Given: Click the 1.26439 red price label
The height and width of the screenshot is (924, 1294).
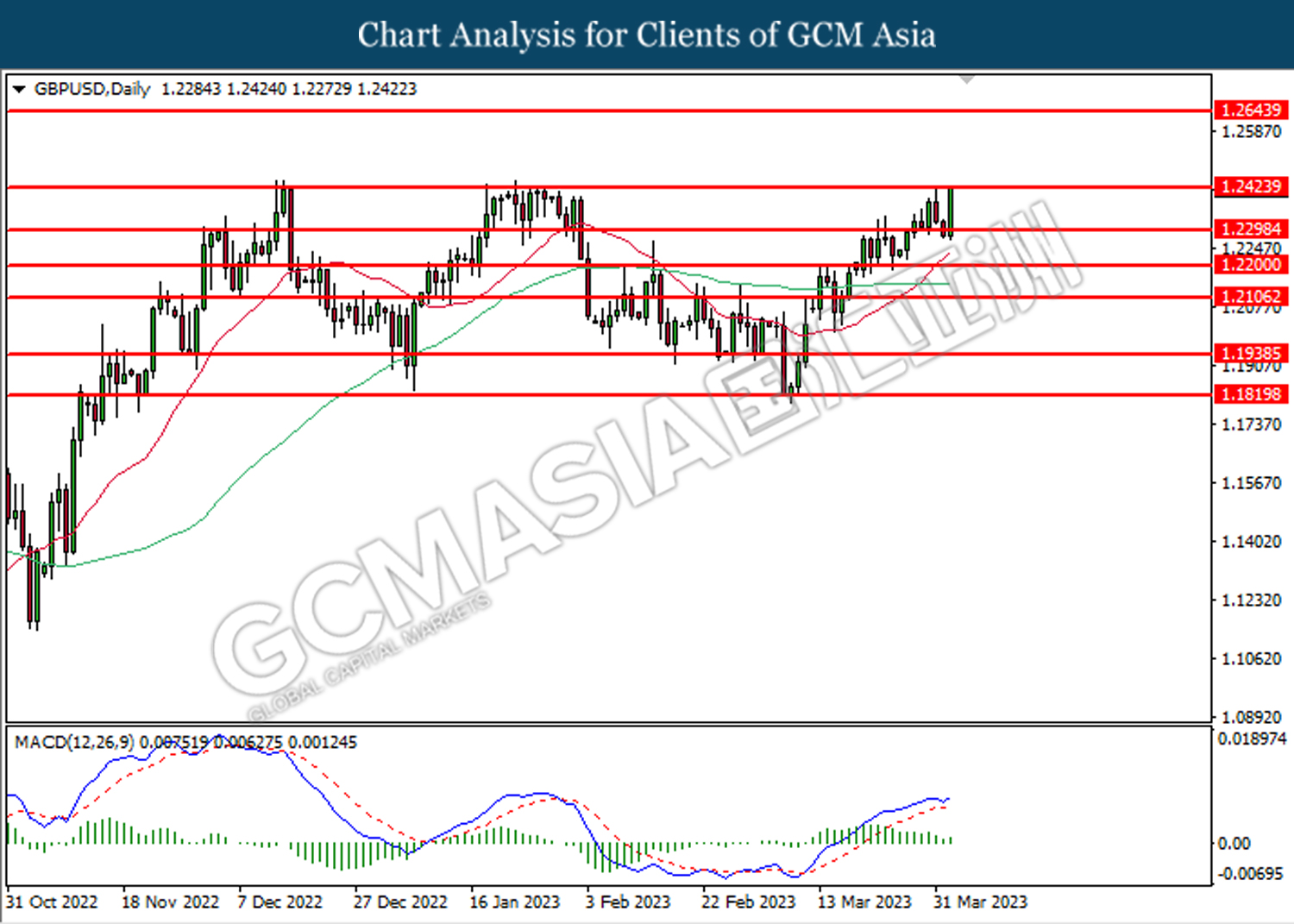Looking at the screenshot, I should [x=1251, y=110].
